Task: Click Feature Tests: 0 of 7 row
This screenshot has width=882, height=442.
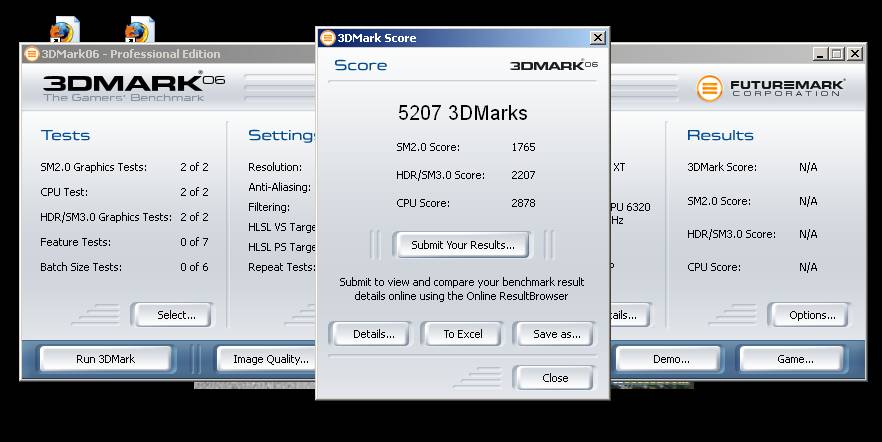Action: point(124,242)
